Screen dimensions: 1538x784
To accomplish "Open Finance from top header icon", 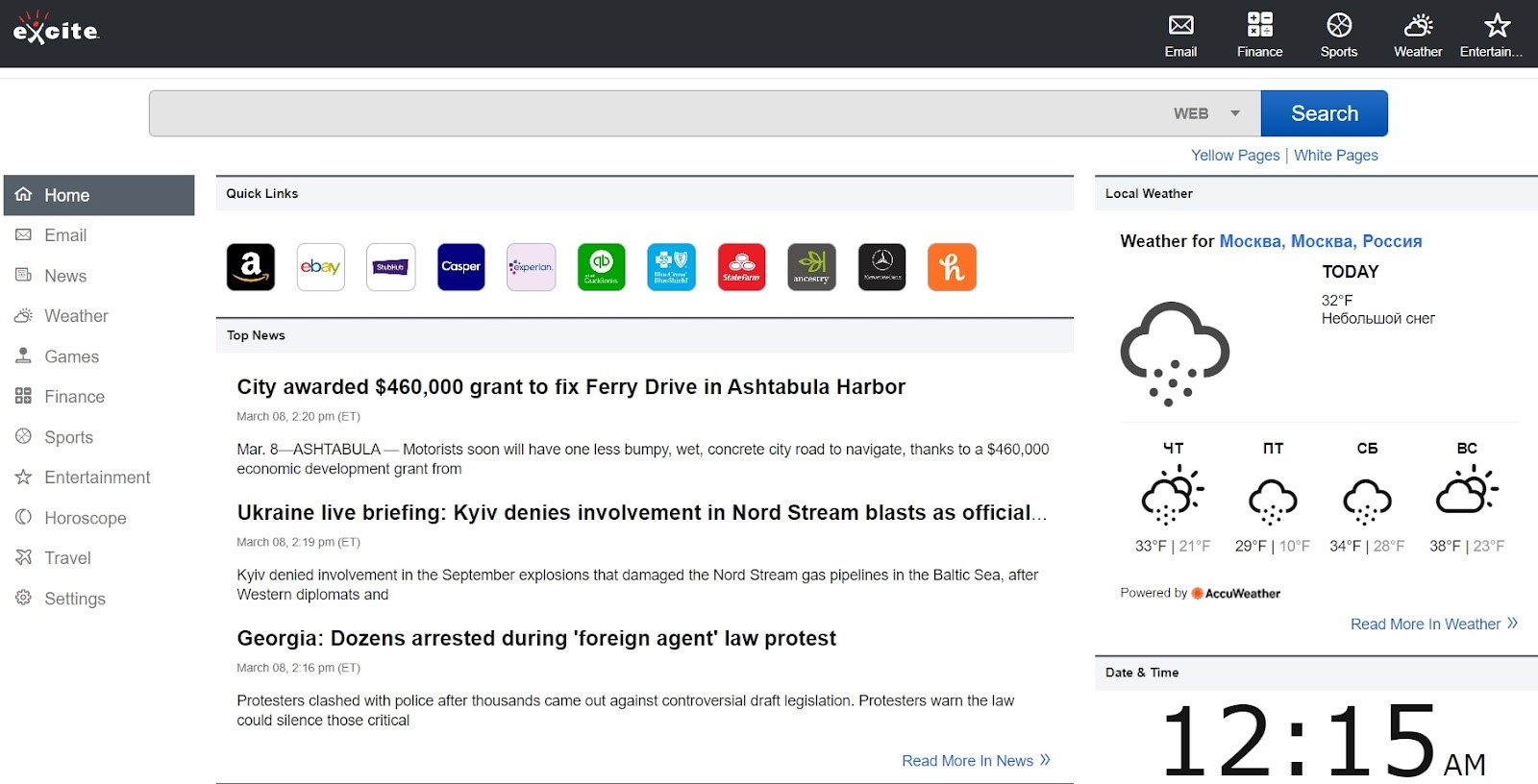I will pyautogui.click(x=1259, y=36).
